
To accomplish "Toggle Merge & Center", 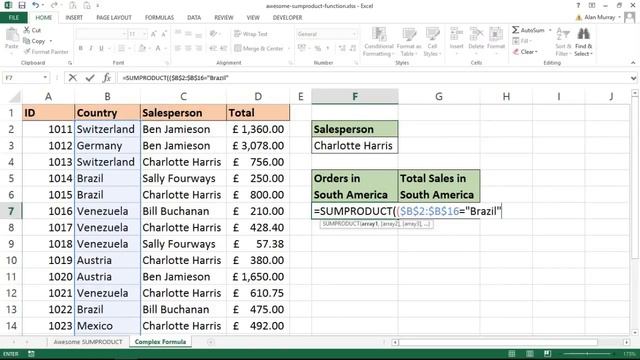I will [259, 48].
